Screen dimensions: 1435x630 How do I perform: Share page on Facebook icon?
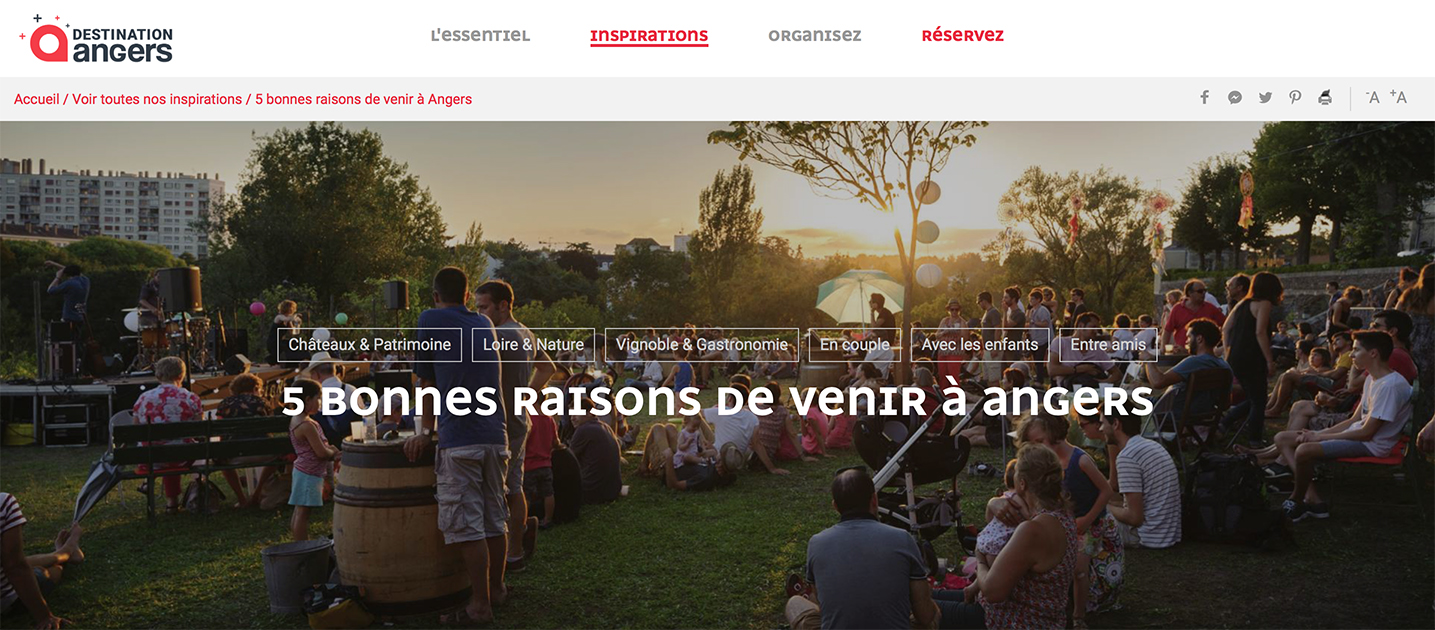1205,97
